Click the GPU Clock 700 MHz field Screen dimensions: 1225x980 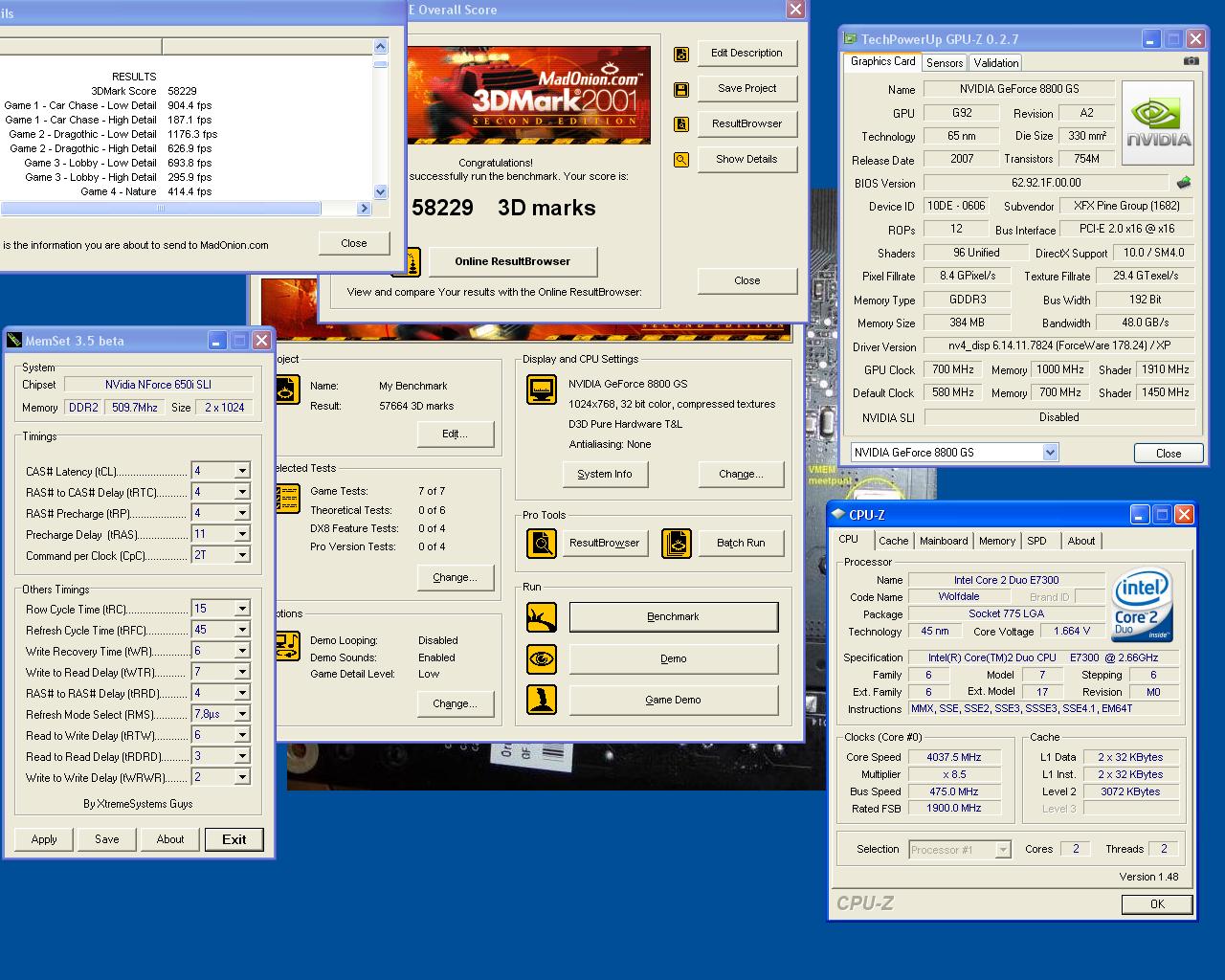pyautogui.click(x=953, y=369)
